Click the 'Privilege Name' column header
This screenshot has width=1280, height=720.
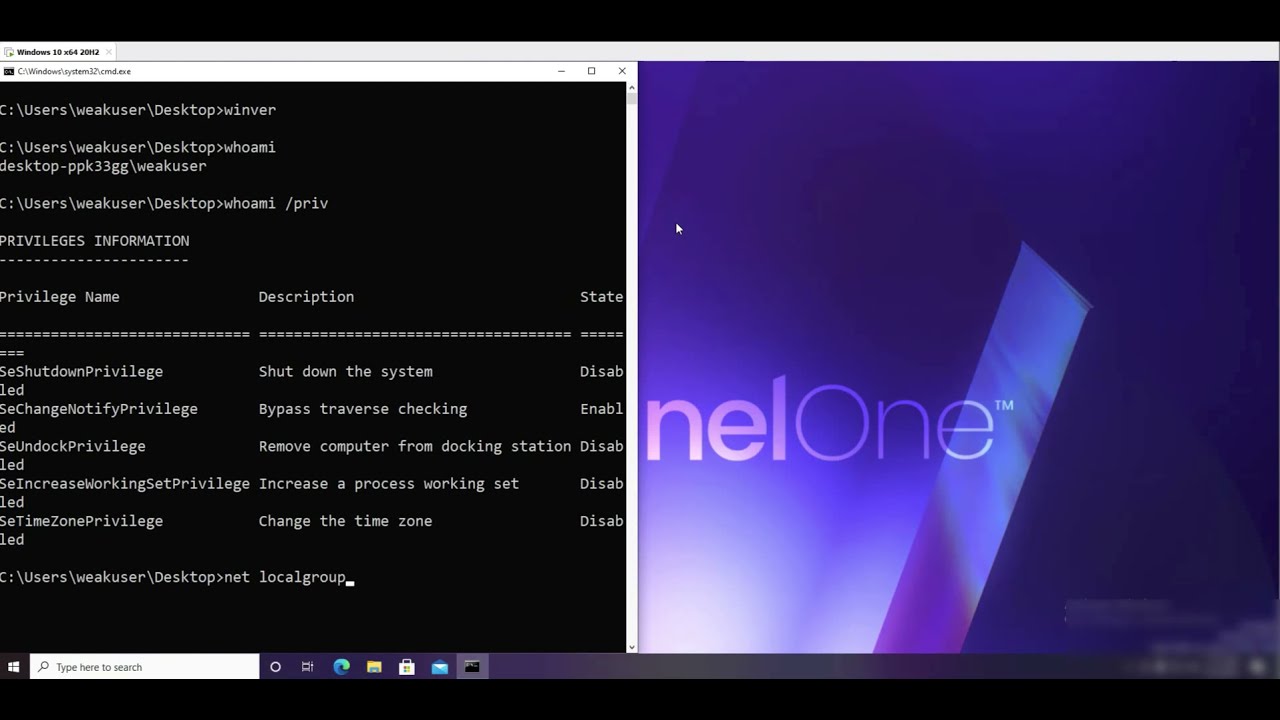59,297
